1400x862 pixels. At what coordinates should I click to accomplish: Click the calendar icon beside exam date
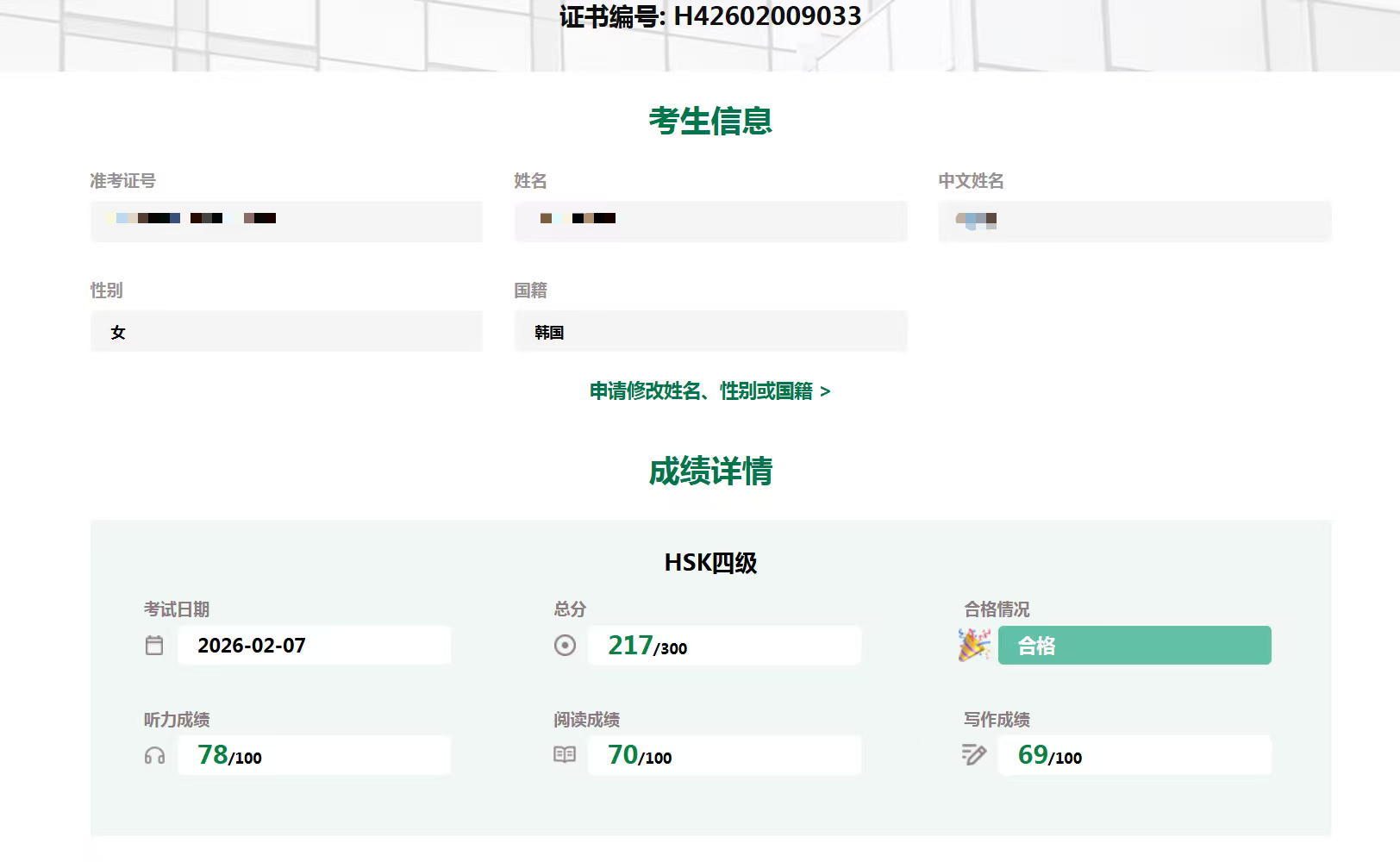[154, 646]
